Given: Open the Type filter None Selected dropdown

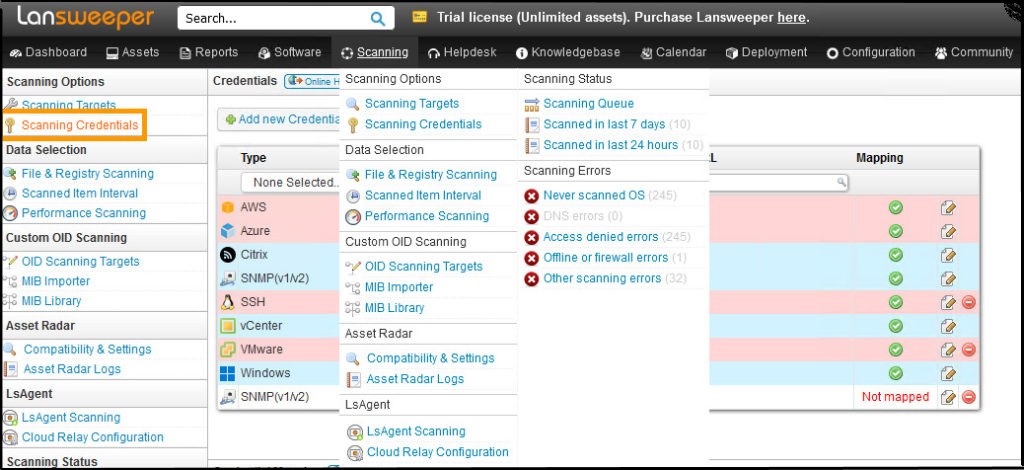Looking at the screenshot, I should [291, 183].
